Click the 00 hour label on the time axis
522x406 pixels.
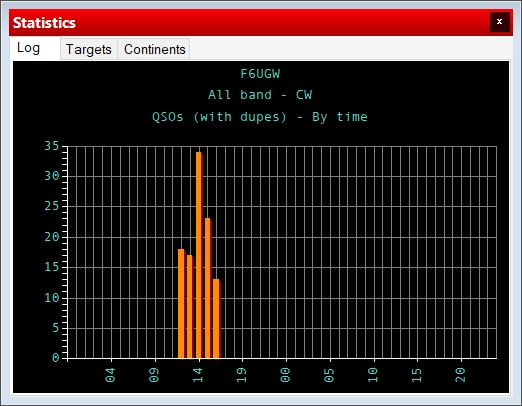coord(286,375)
